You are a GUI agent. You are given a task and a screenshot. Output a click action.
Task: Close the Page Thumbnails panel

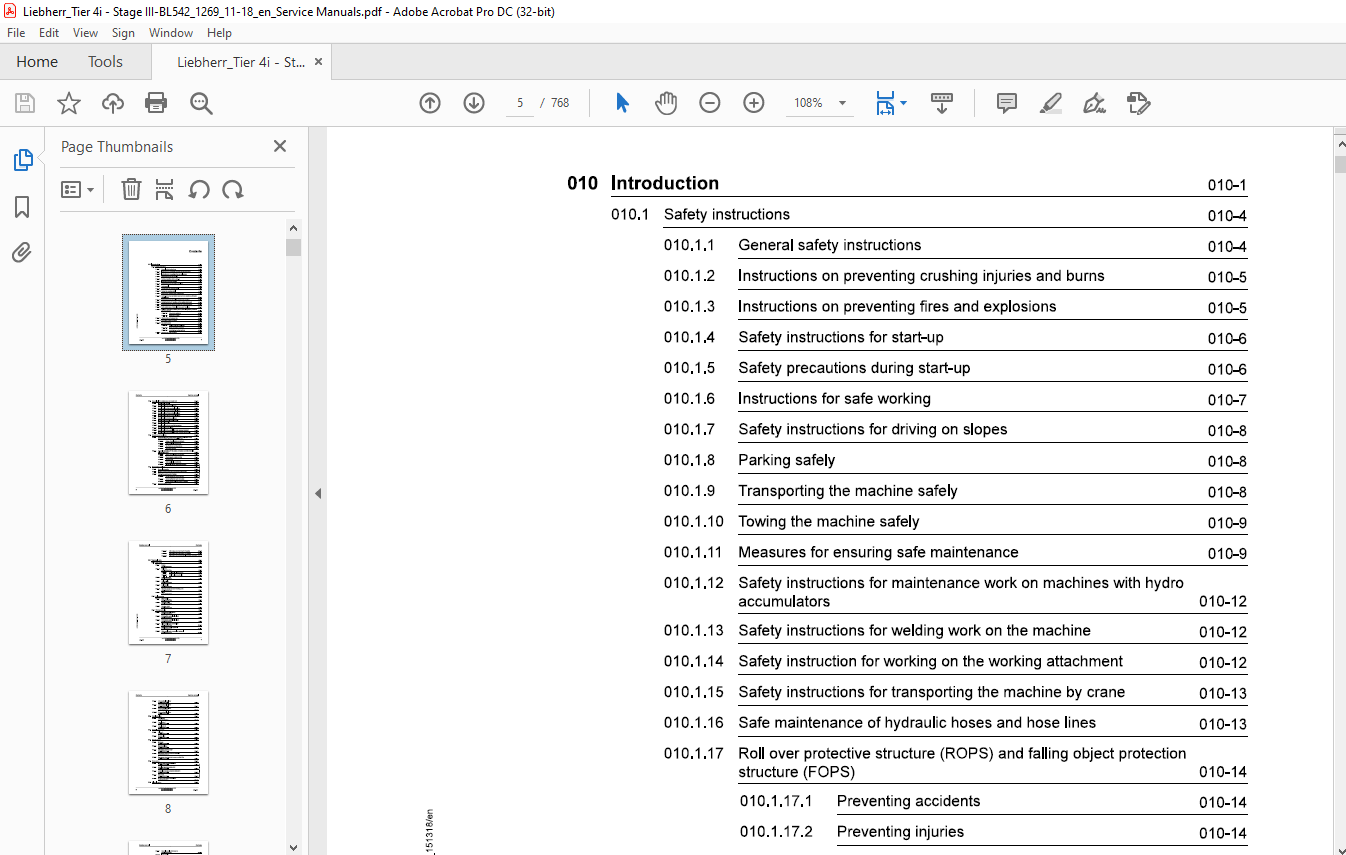pos(280,146)
